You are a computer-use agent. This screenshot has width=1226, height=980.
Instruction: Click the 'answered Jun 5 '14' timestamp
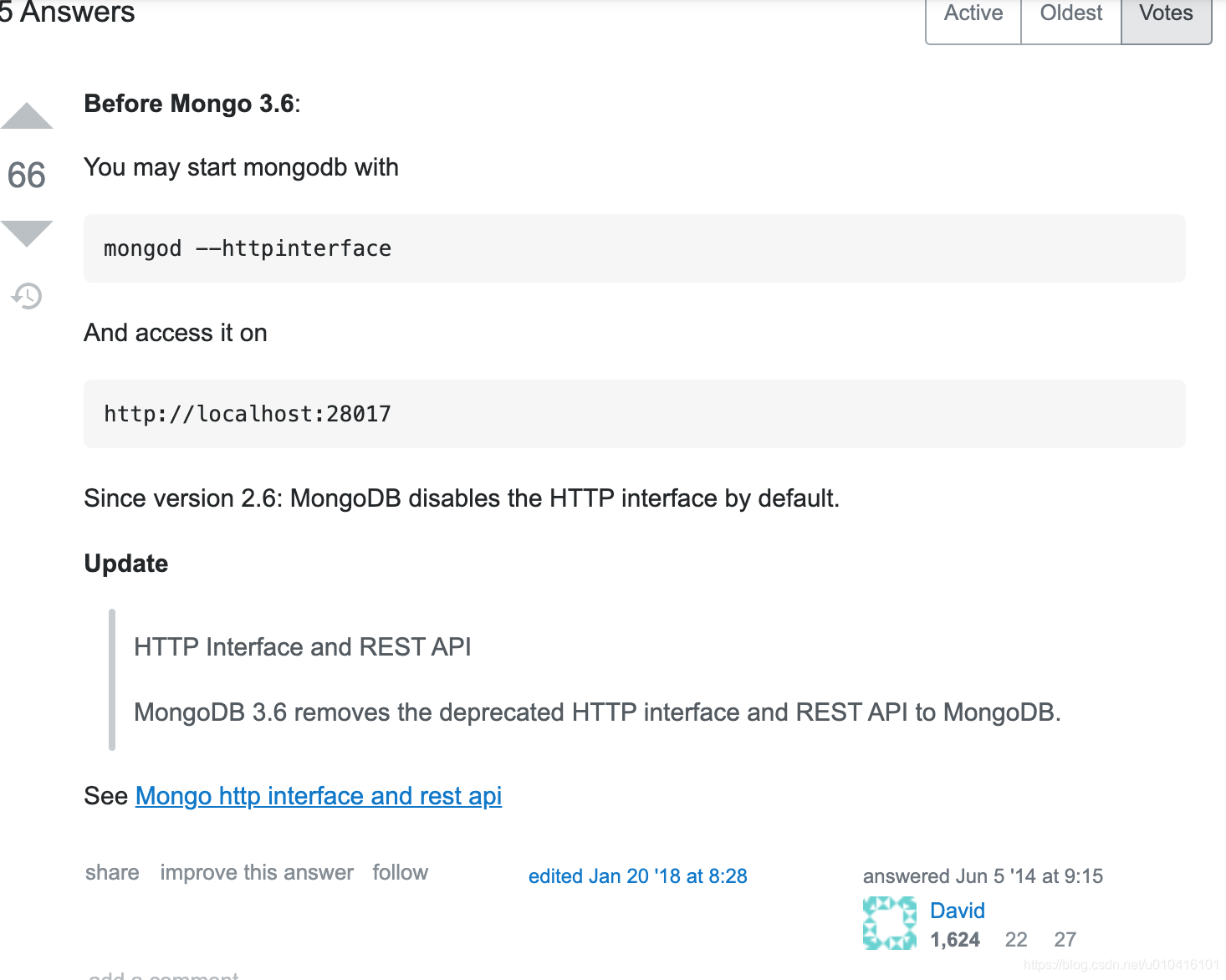click(x=983, y=875)
